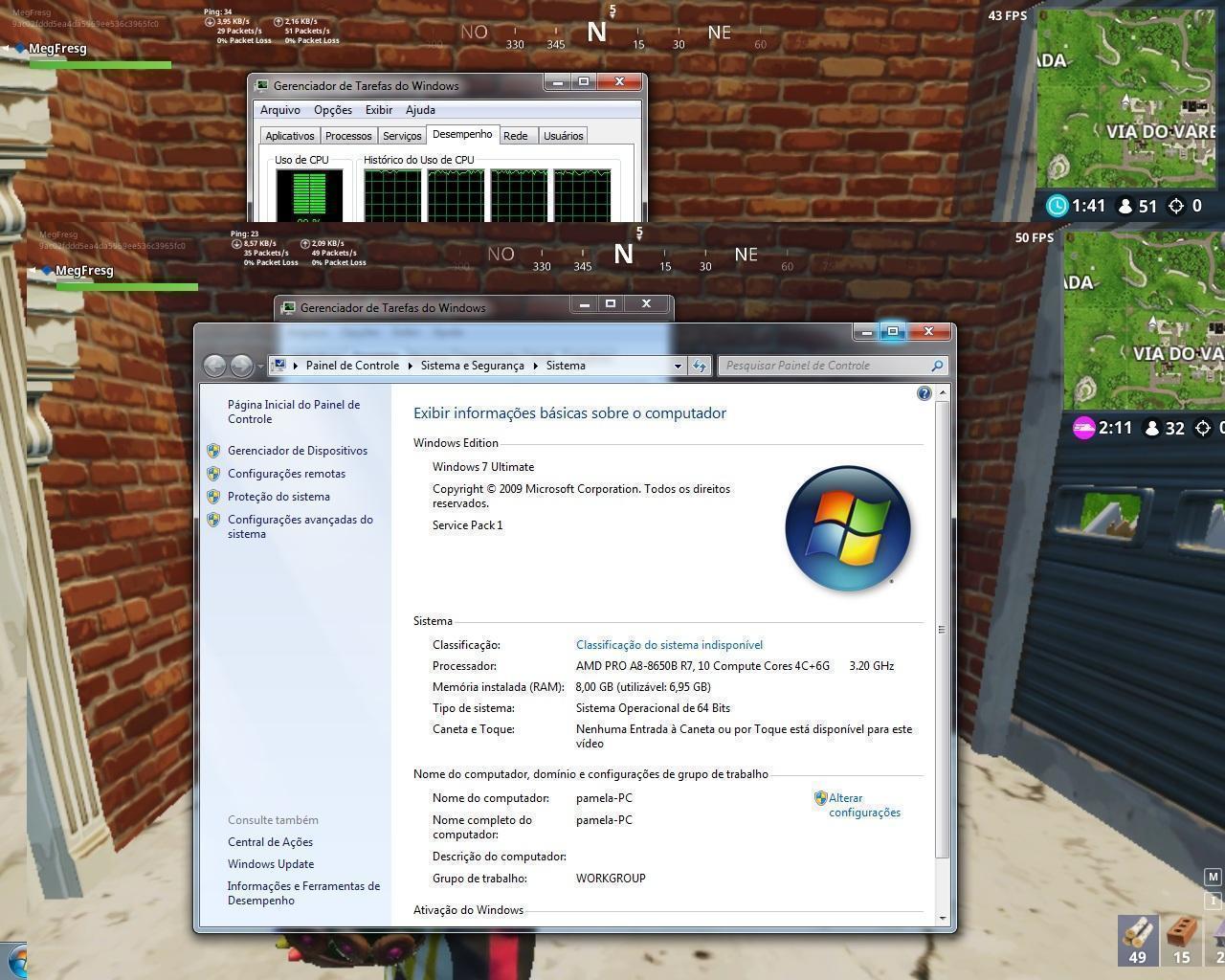Click the wood material icon showing 49

(1138, 940)
